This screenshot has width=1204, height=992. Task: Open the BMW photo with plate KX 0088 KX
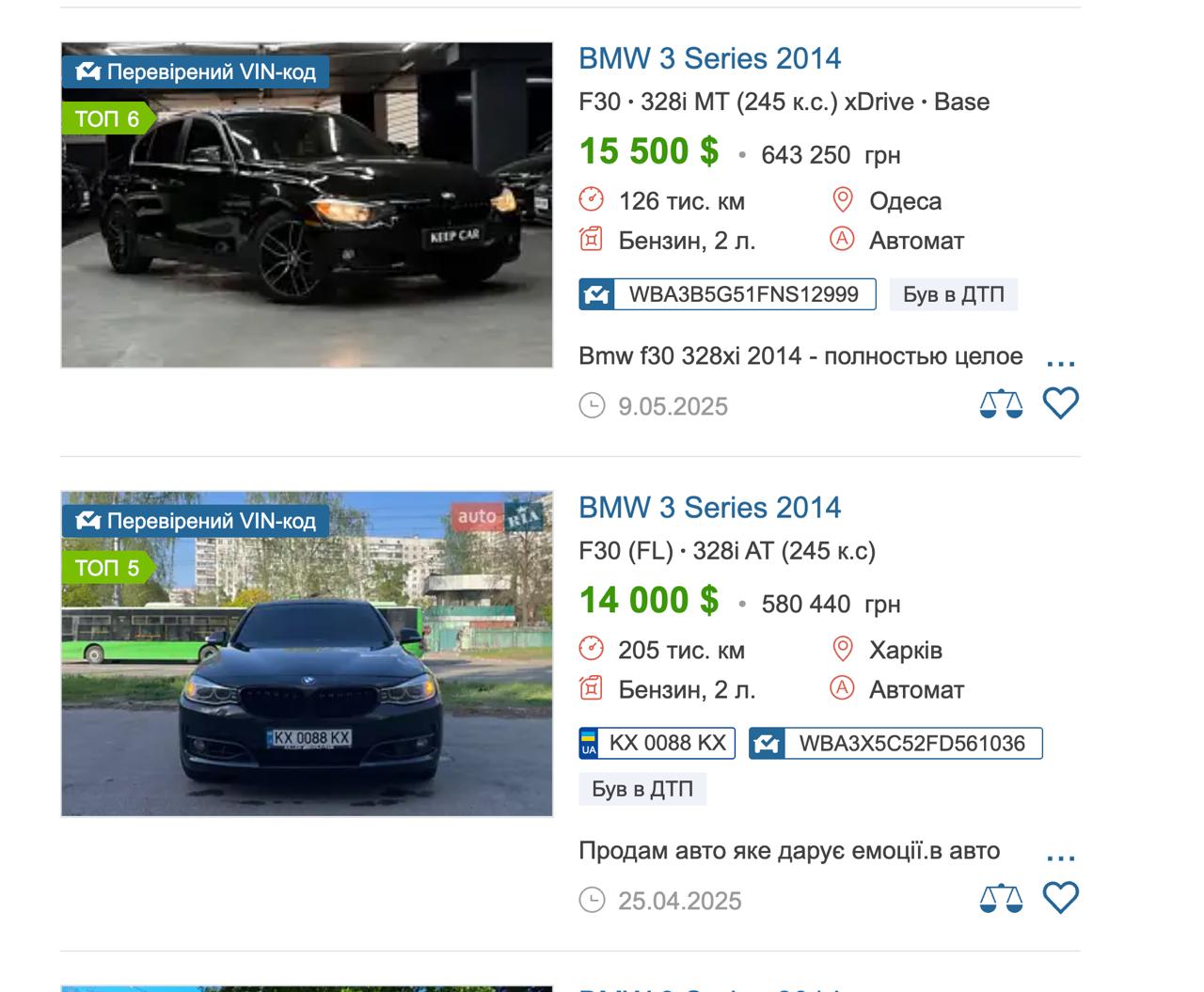coord(307,653)
